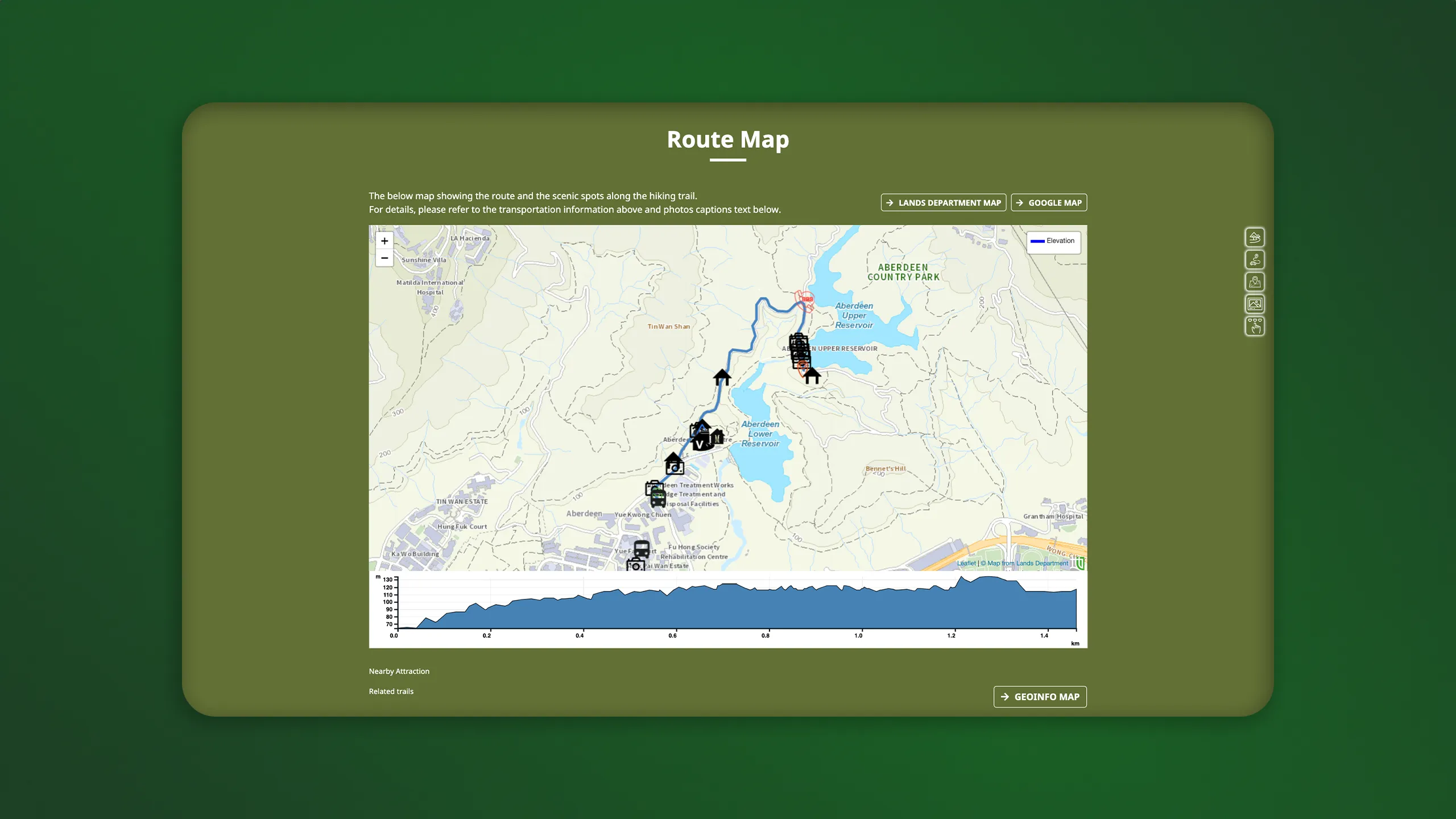1456x819 pixels.
Task: Open the Google Map link
Action: 1049,202
